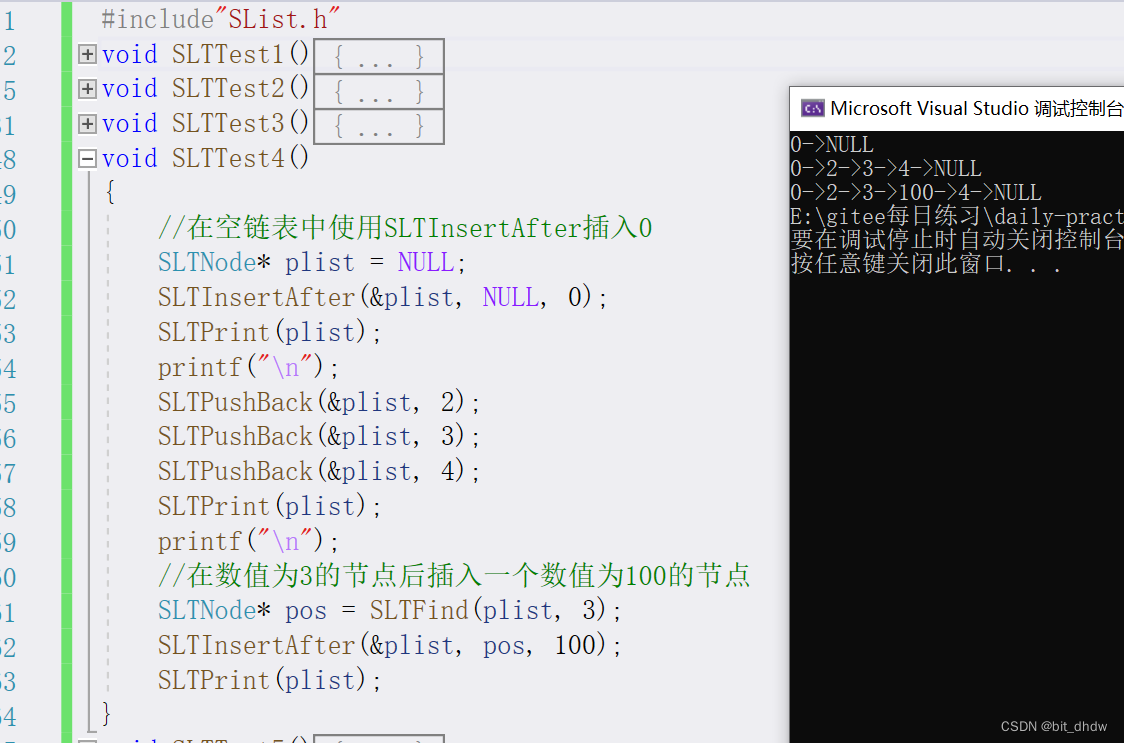The height and width of the screenshot is (743, 1124).
Task: Click the console output "0->NULL"
Action: [x=832, y=145]
